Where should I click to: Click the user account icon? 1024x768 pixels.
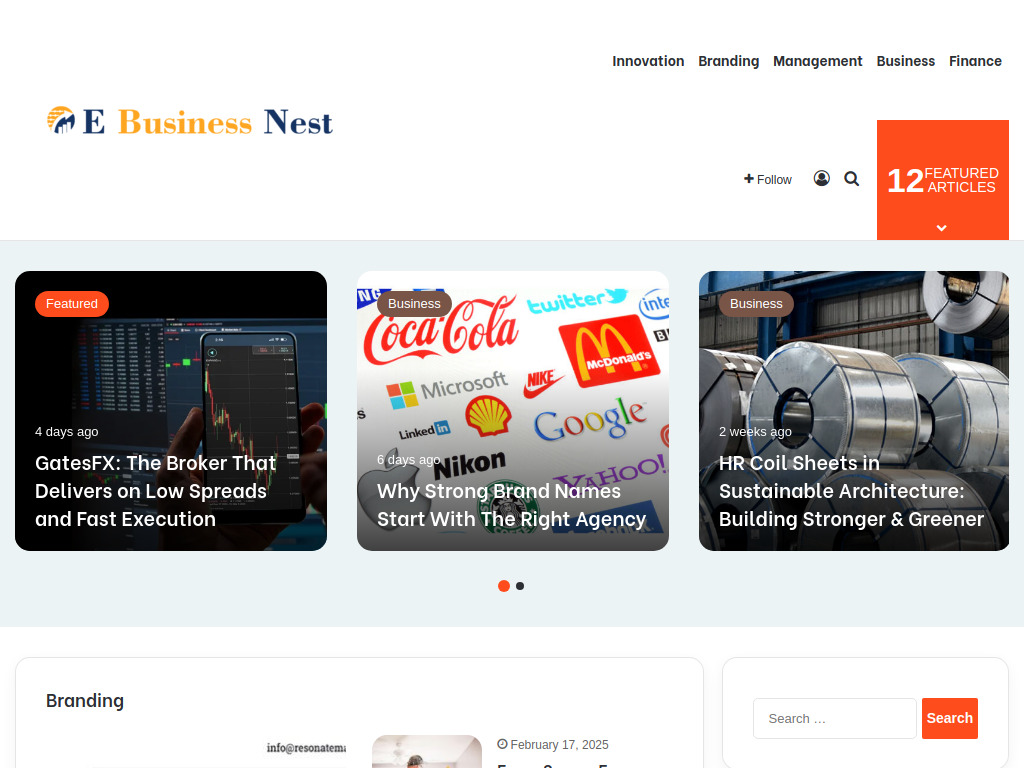tap(822, 178)
